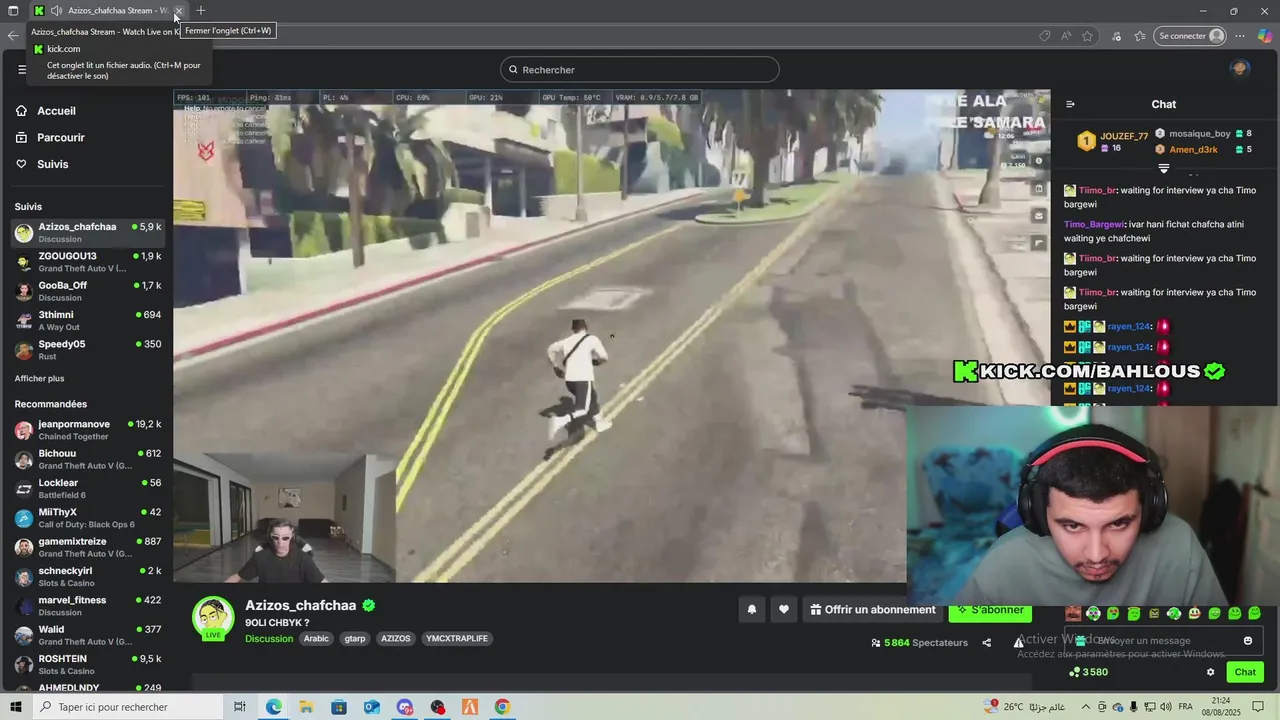Open chat settings gear icon
The width and height of the screenshot is (1280, 720).
click(x=1210, y=672)
